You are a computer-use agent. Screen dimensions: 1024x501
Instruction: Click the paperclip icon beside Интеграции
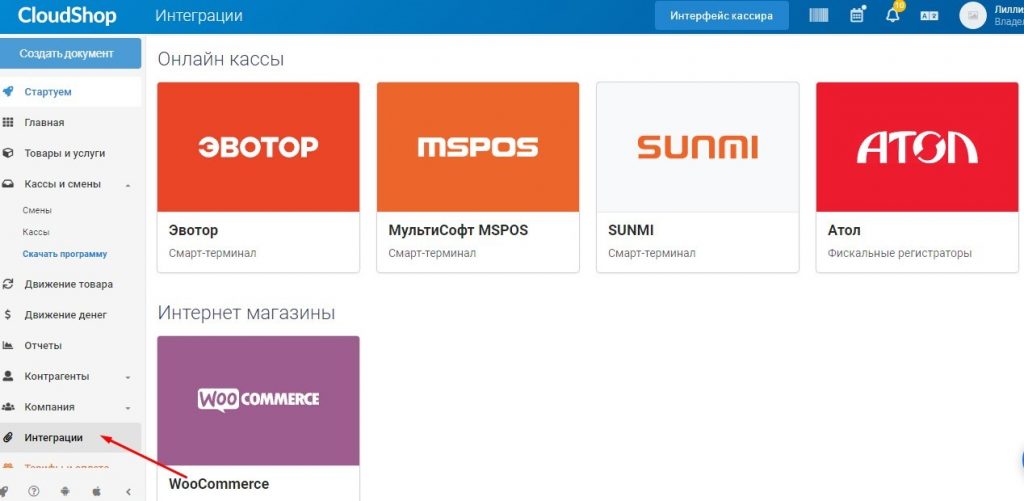pos(8,438)
